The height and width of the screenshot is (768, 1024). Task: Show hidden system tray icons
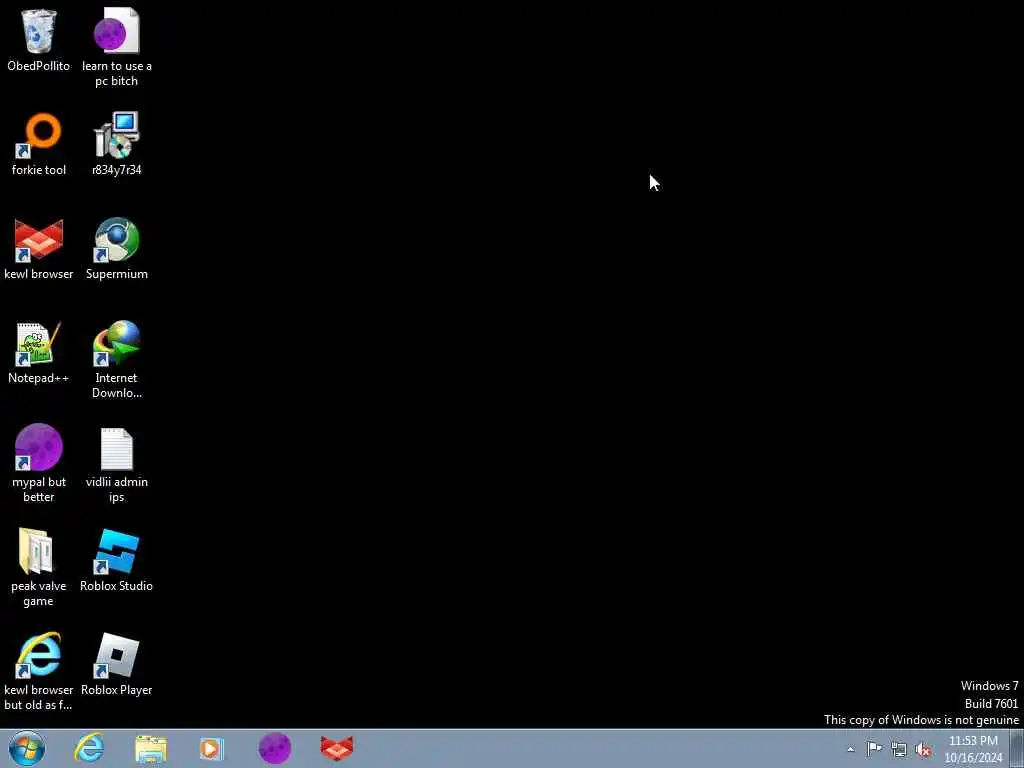coord(850,749)
